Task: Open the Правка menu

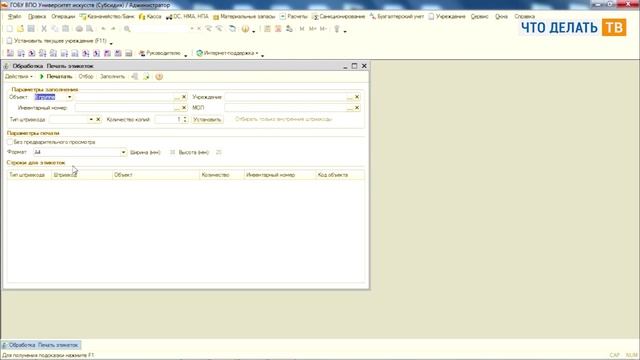Action: point(37,17)
